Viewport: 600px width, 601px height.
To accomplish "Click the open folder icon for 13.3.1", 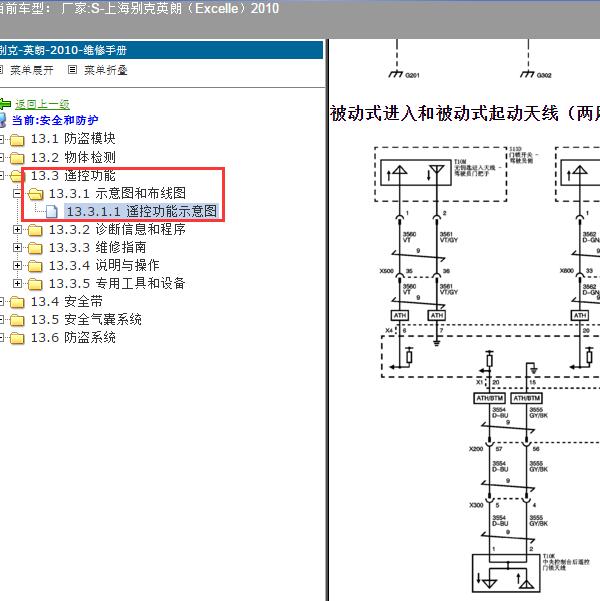I will click(x=35, y=194).
